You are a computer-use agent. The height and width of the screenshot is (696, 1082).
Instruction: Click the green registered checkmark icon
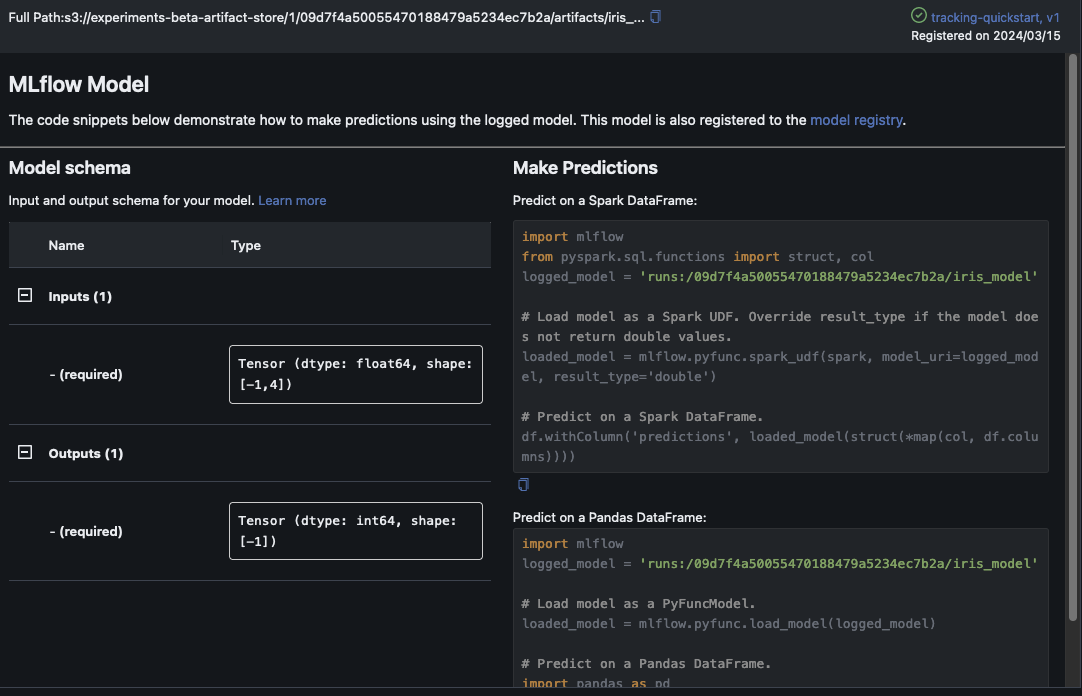[x=918, y=15]
